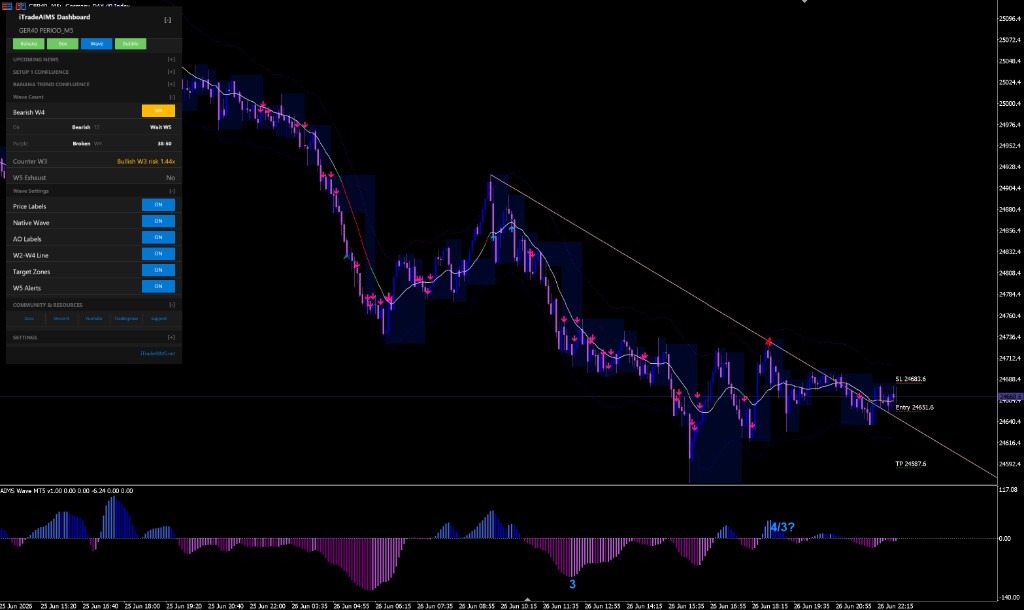Expand the UPCOMING NEWS section

point(171,59)
